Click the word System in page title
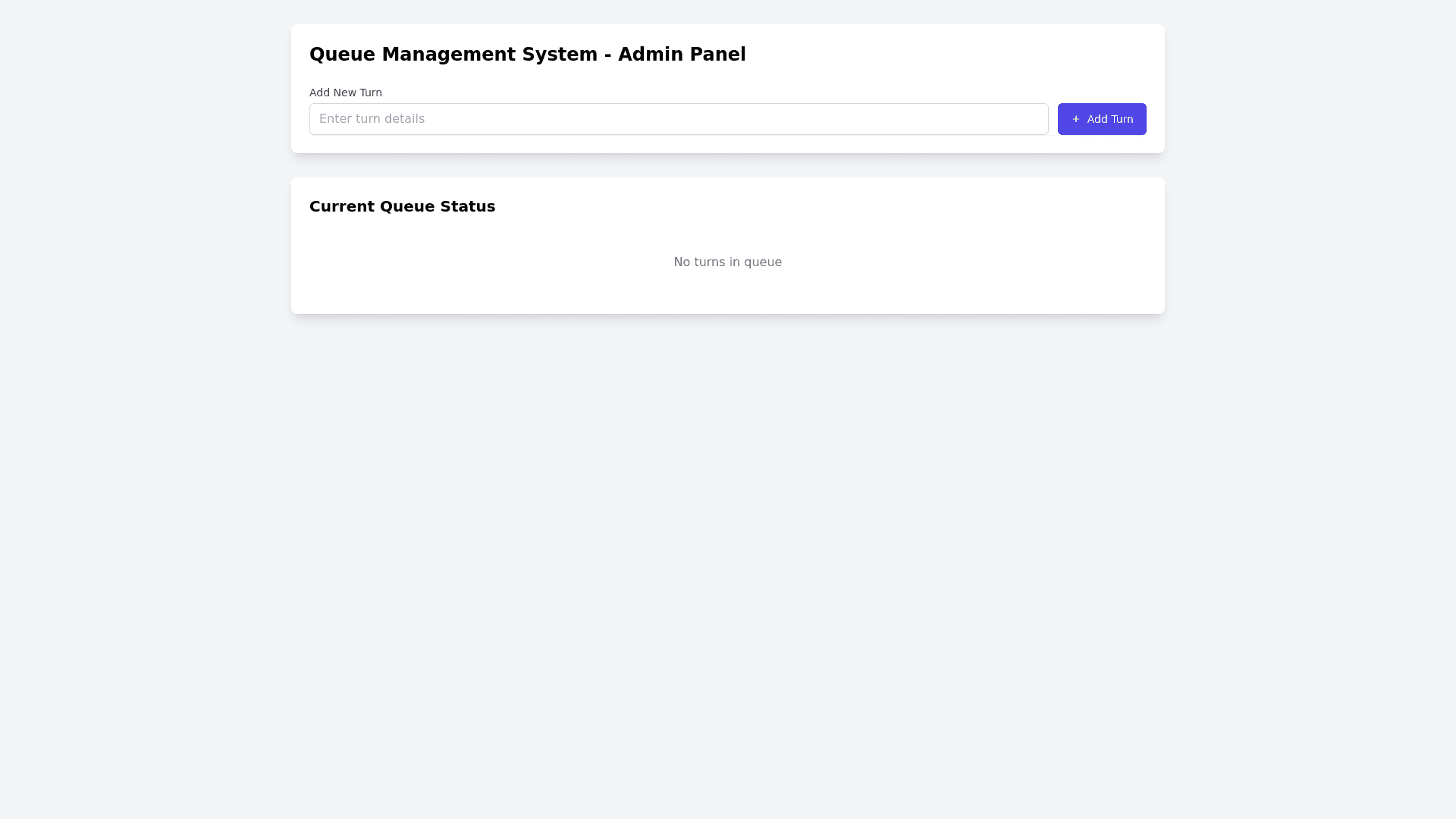Viewport: 1456px width, 819px height. [x=560, y=55]
